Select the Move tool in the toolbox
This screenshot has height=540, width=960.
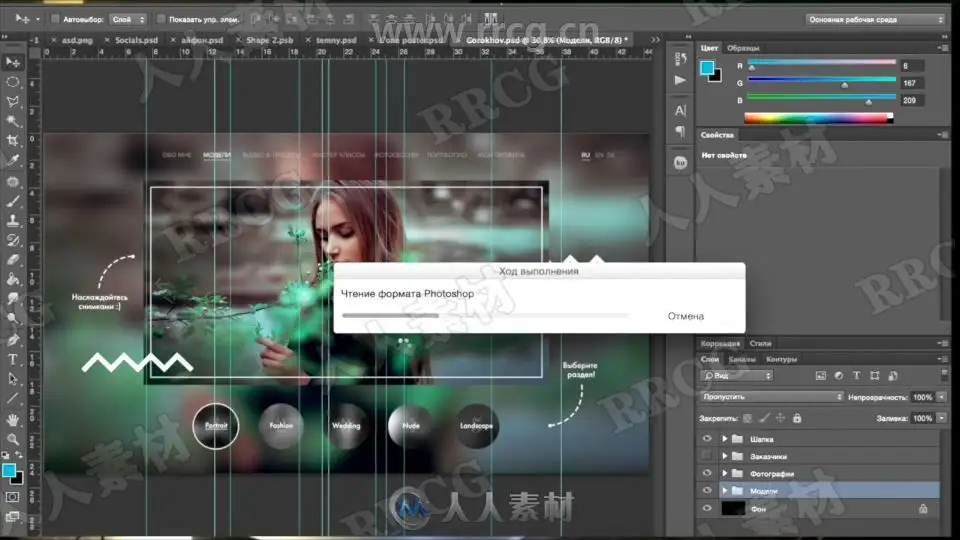pyautogui.click(x=14, y=63)
